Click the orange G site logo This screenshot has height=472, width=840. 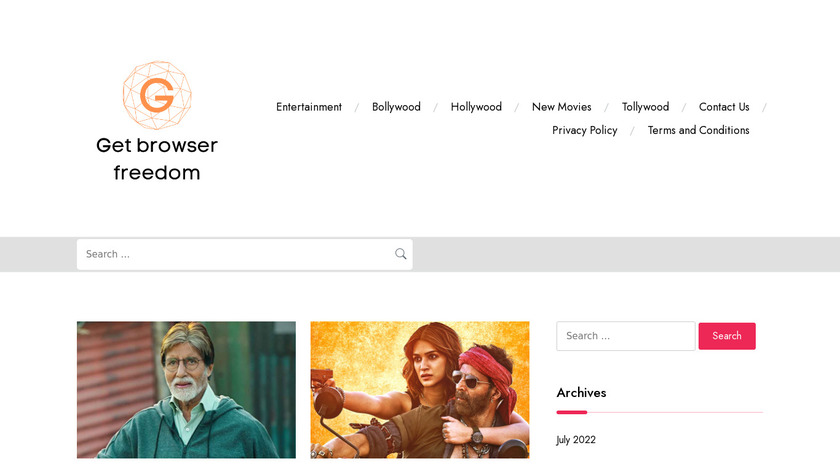click(x=157, y=95)
